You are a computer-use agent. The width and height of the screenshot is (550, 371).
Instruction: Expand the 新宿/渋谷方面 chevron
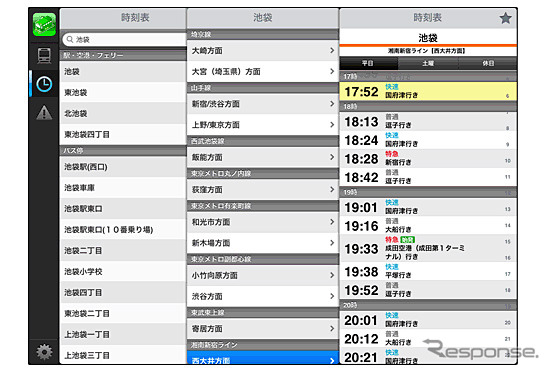coord(332,104)
